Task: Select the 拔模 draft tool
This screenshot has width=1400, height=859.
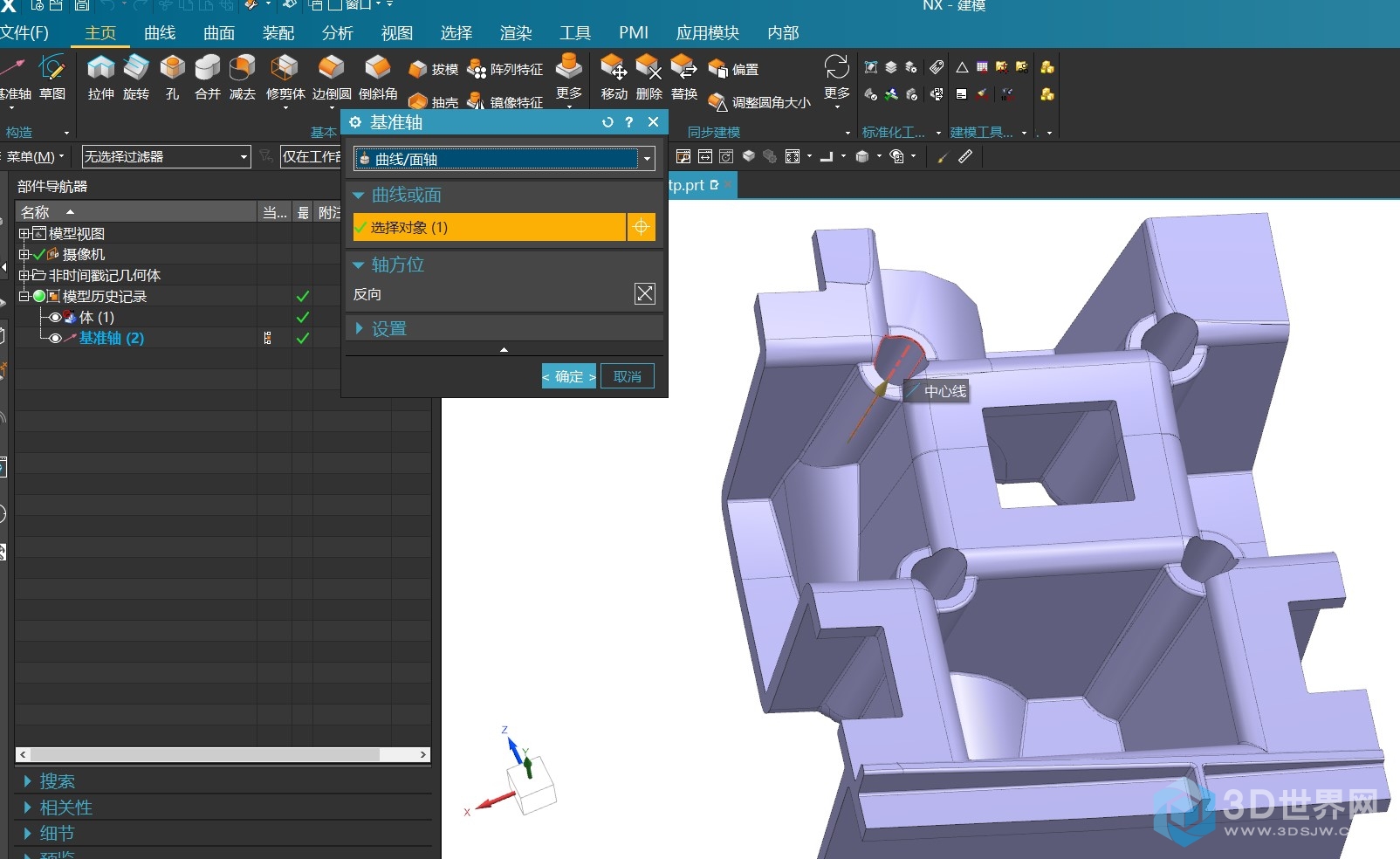Action: click(x=433, y=69)
